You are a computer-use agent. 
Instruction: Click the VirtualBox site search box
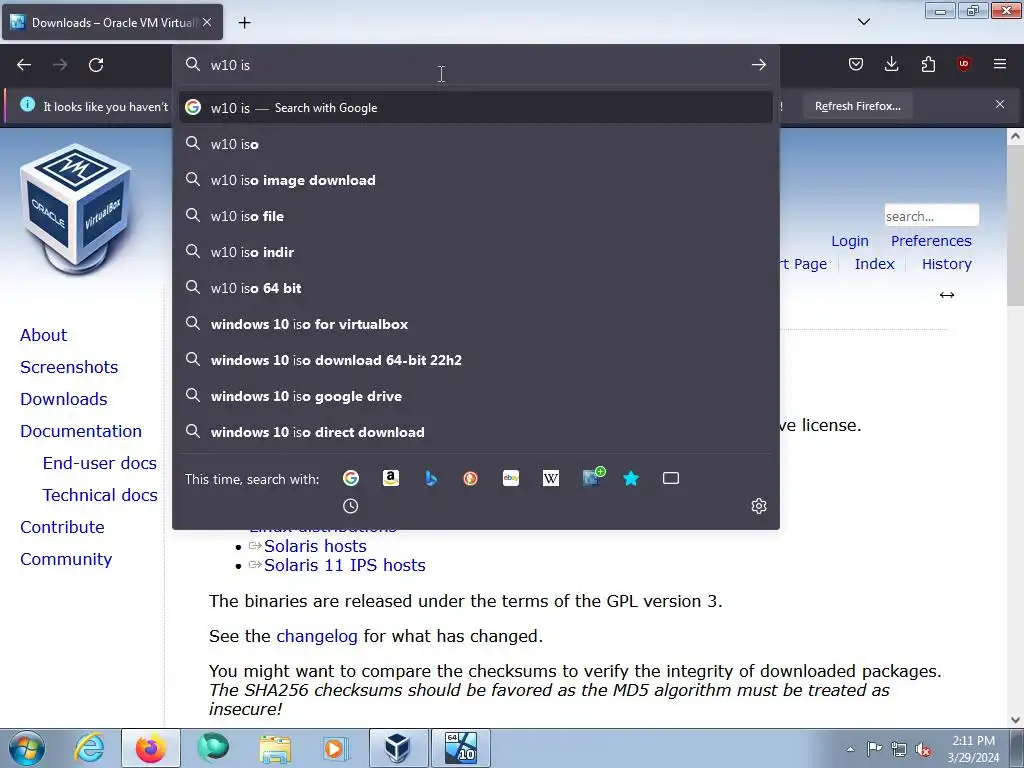click(x=931, y=216)
